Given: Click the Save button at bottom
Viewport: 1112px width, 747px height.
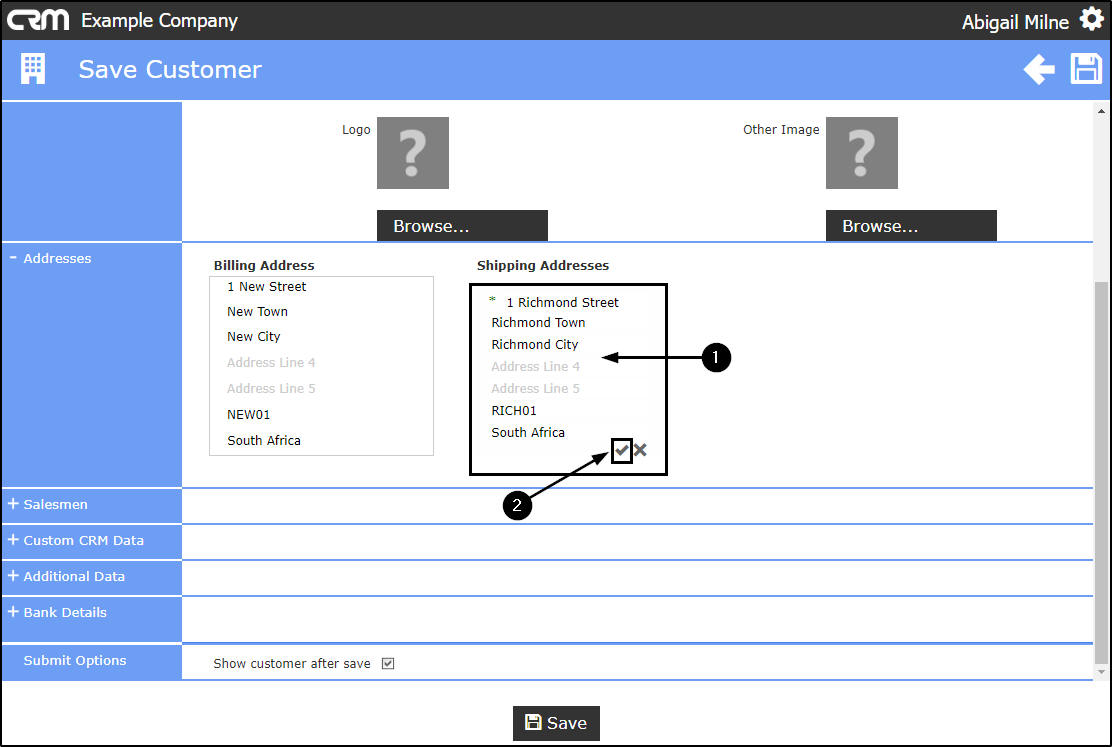Looking at the screenshot, I should [x=556, y=723].
